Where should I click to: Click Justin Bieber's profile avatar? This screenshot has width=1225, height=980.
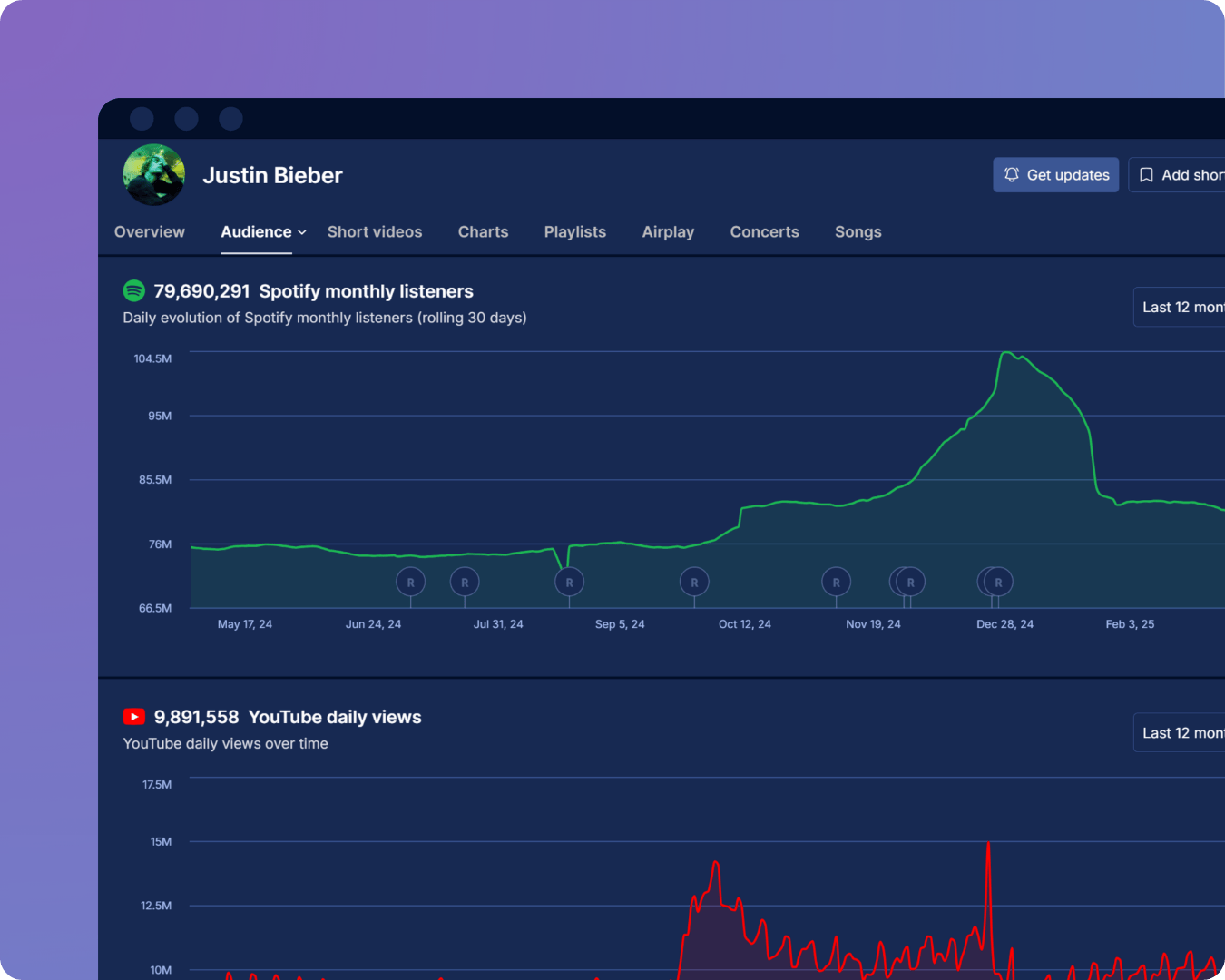(154, 175)
